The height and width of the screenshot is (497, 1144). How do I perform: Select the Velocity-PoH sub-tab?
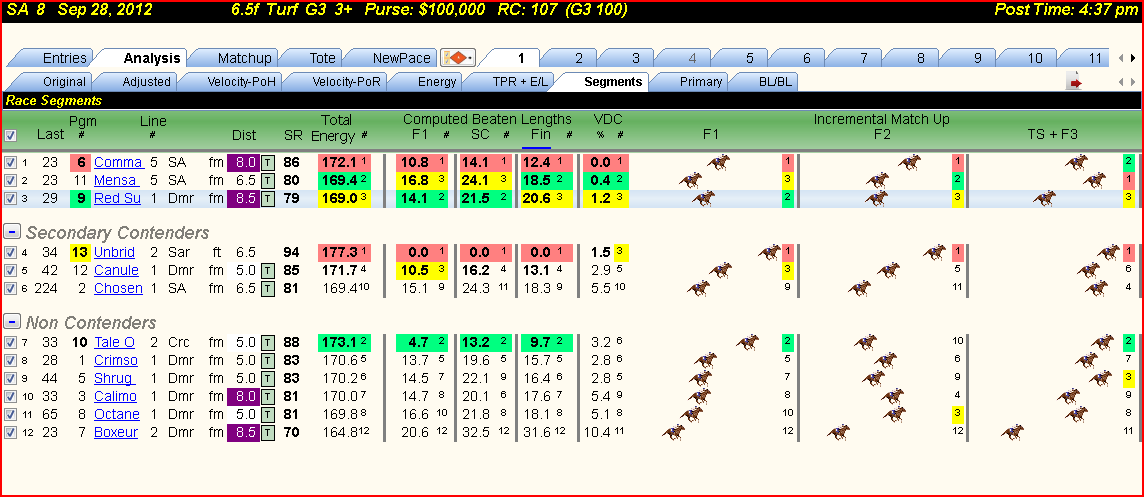[241, 82]
